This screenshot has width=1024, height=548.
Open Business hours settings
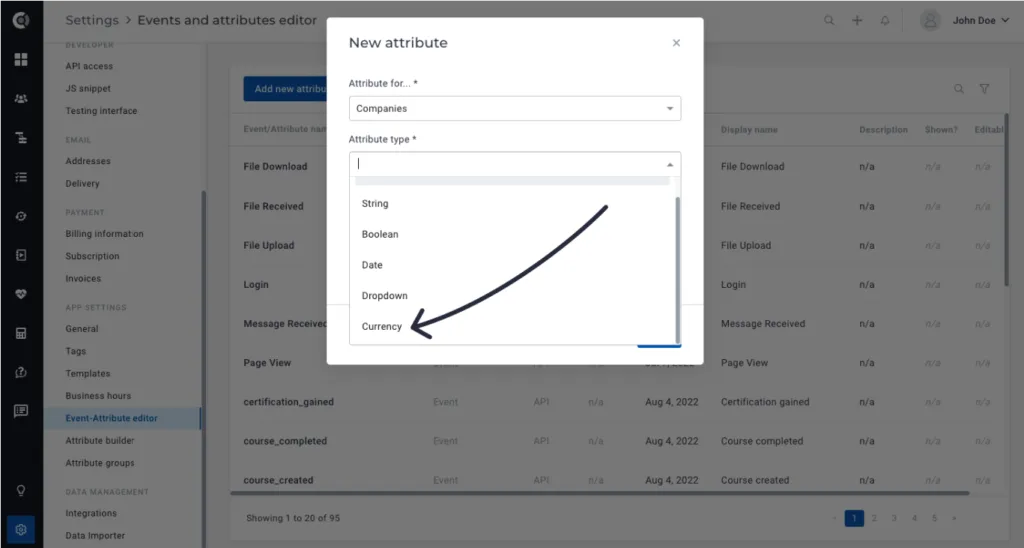[98, 396]
